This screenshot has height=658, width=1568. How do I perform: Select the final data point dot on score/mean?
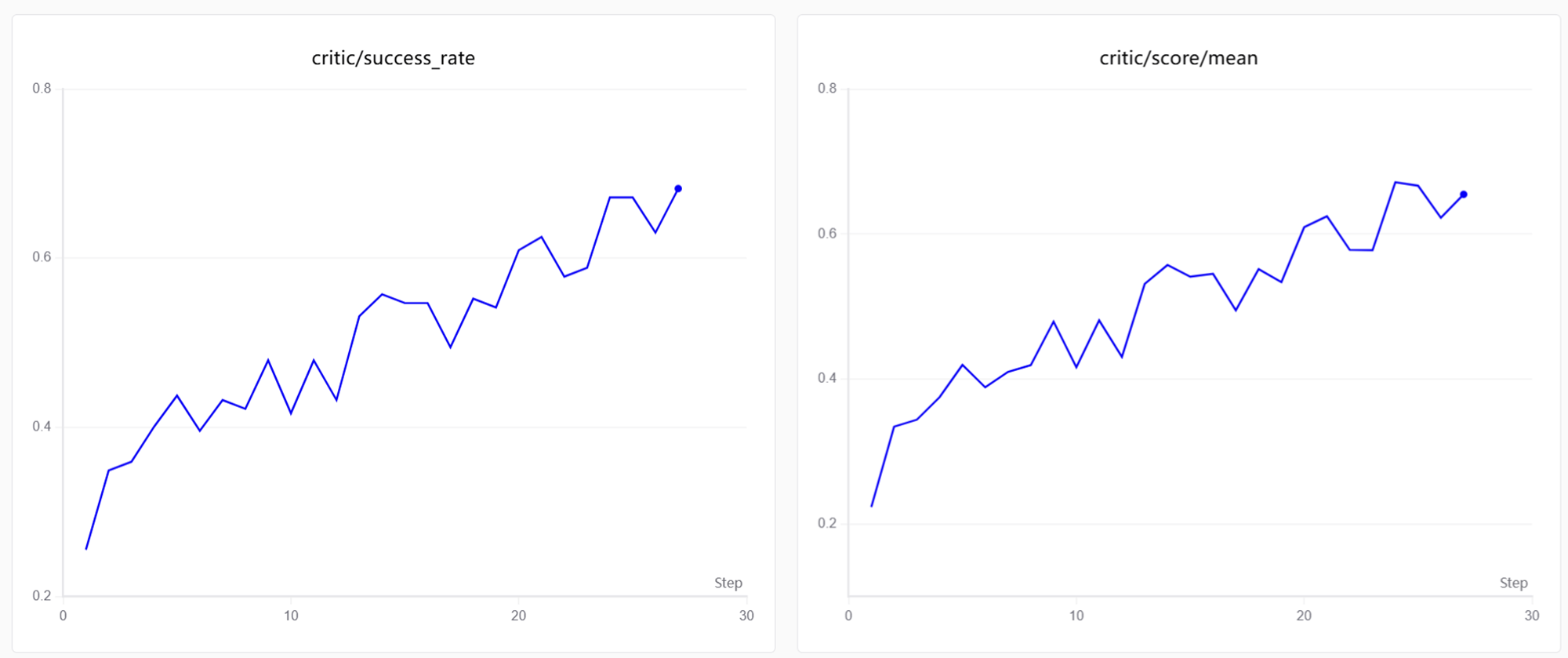click(x=1464, y=194)
